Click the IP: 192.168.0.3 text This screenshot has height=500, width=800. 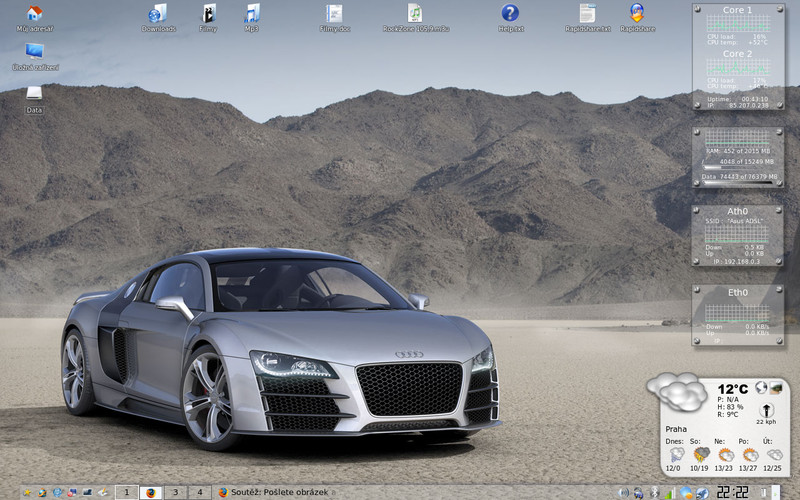[x=737, y=261]
